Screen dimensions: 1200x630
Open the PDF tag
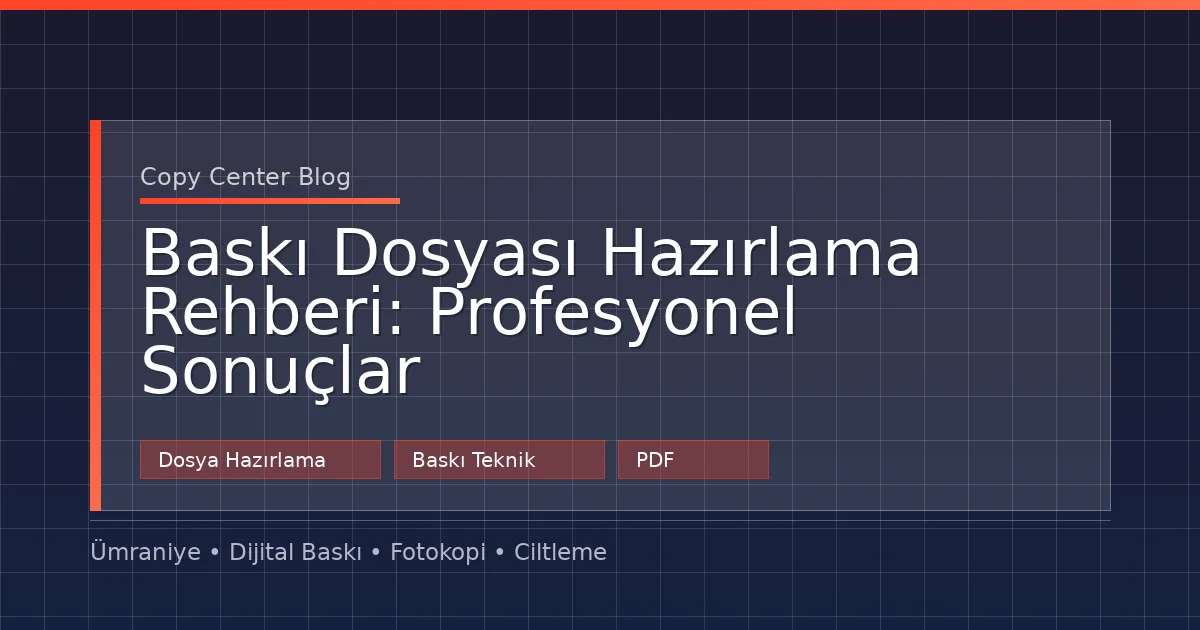tap(693, 460)
